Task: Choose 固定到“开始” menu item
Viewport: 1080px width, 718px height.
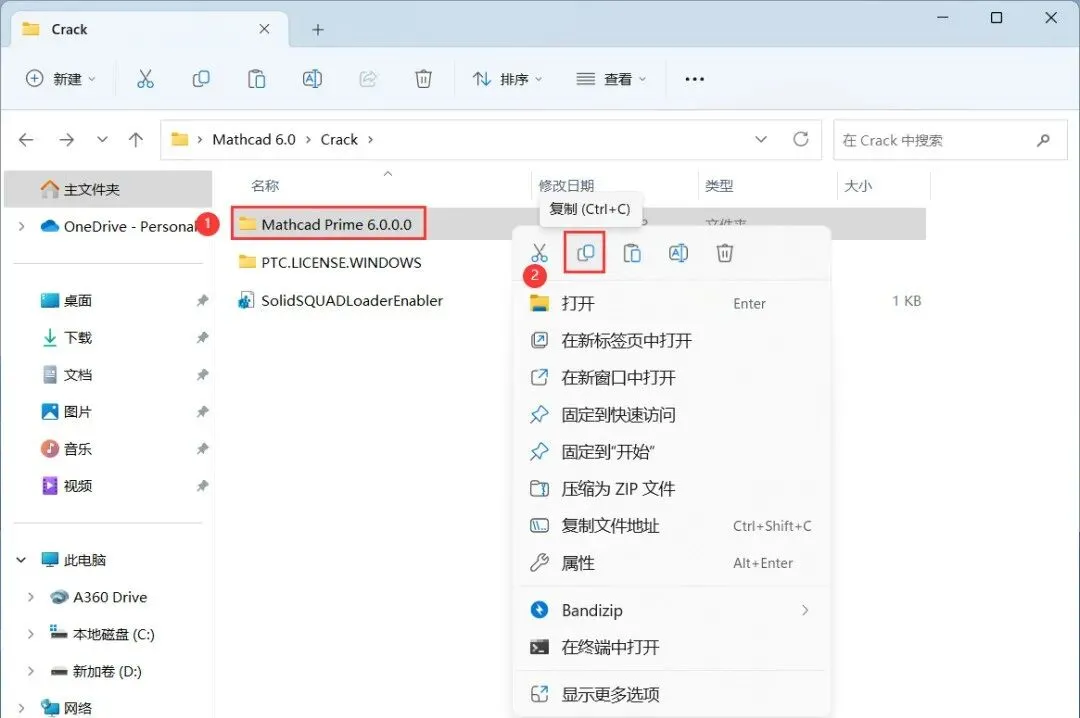Action: 672,452
